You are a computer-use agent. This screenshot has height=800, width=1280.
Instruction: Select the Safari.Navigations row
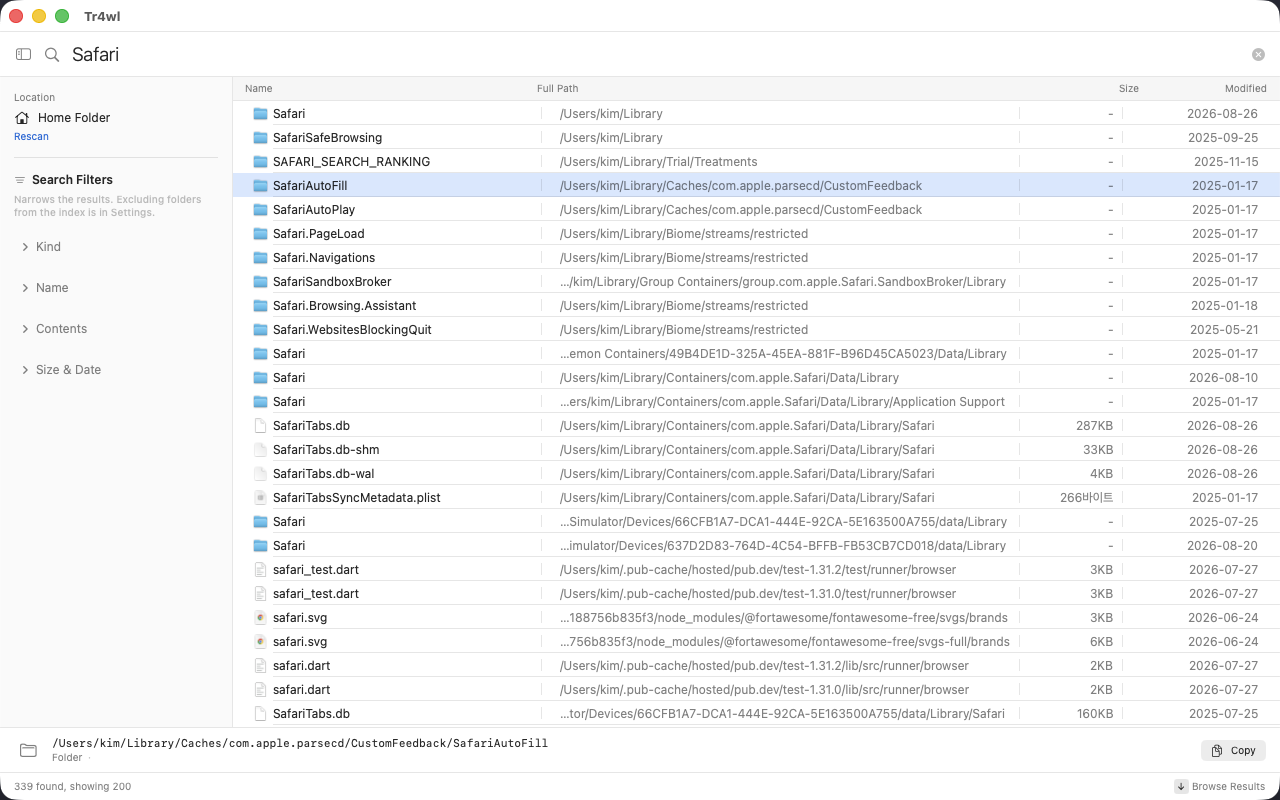pos(756,257)
